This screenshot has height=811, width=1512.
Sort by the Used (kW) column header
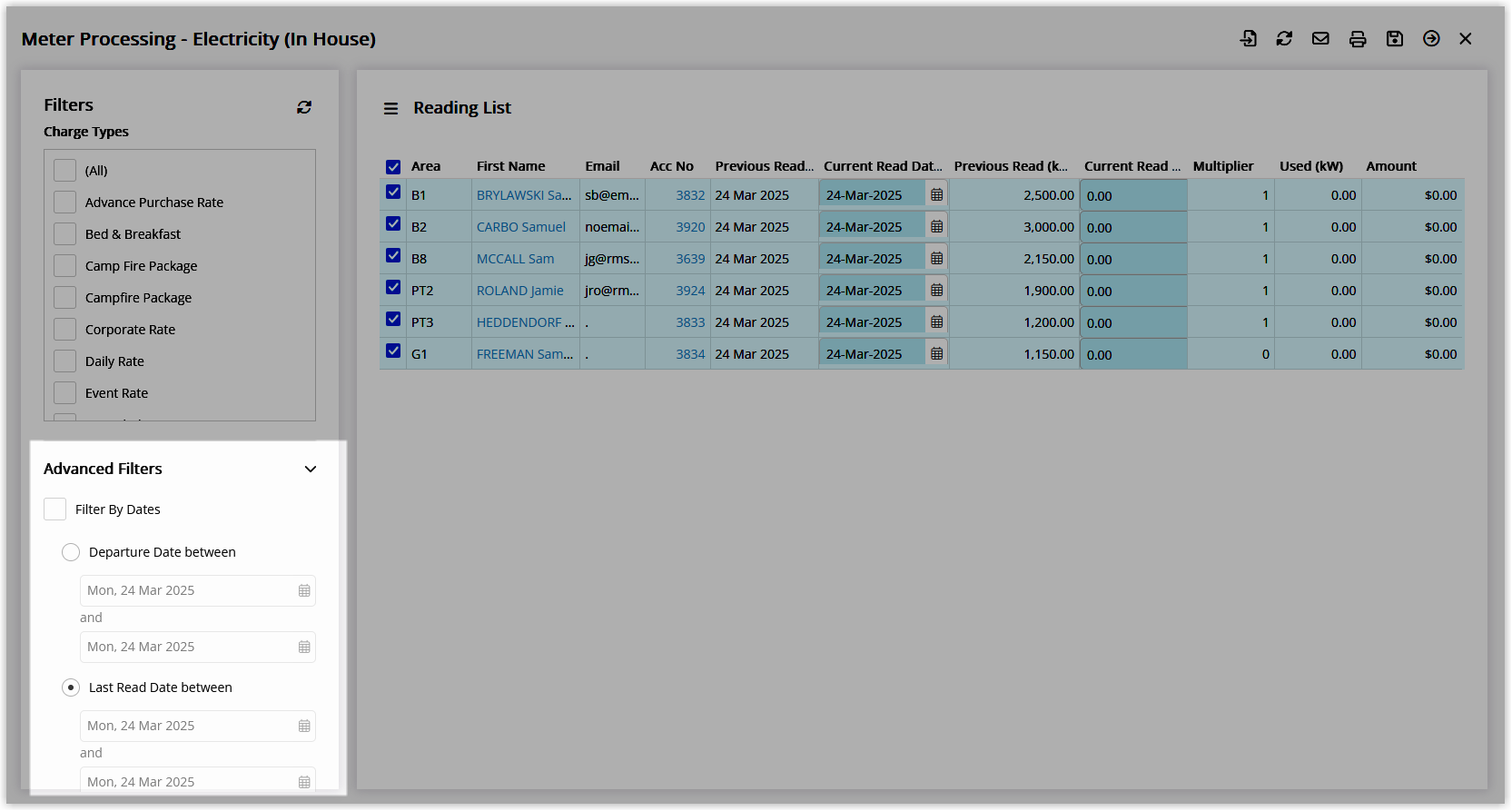(1311, 166)
